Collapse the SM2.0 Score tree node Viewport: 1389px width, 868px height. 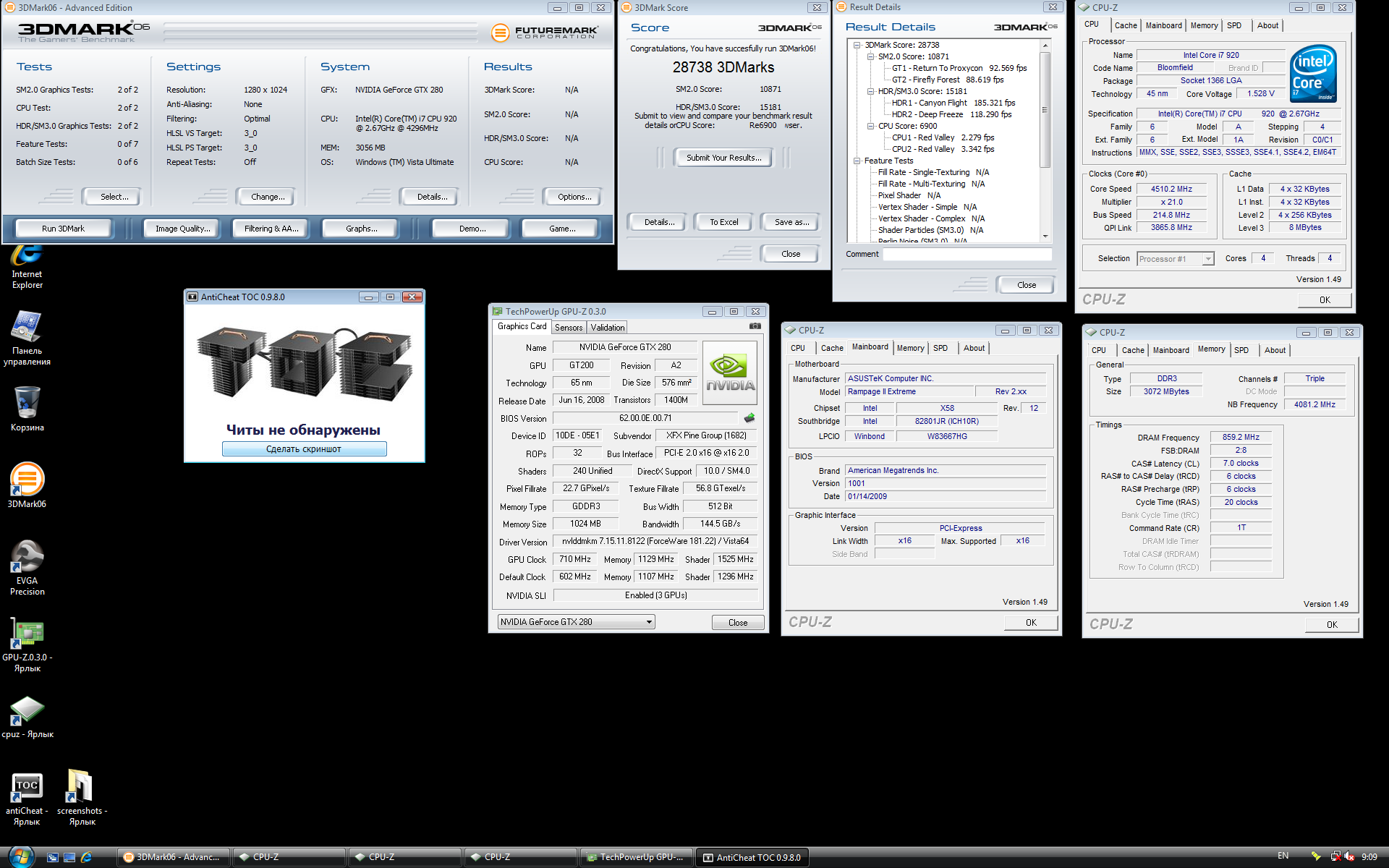click(x=871, y=56)
